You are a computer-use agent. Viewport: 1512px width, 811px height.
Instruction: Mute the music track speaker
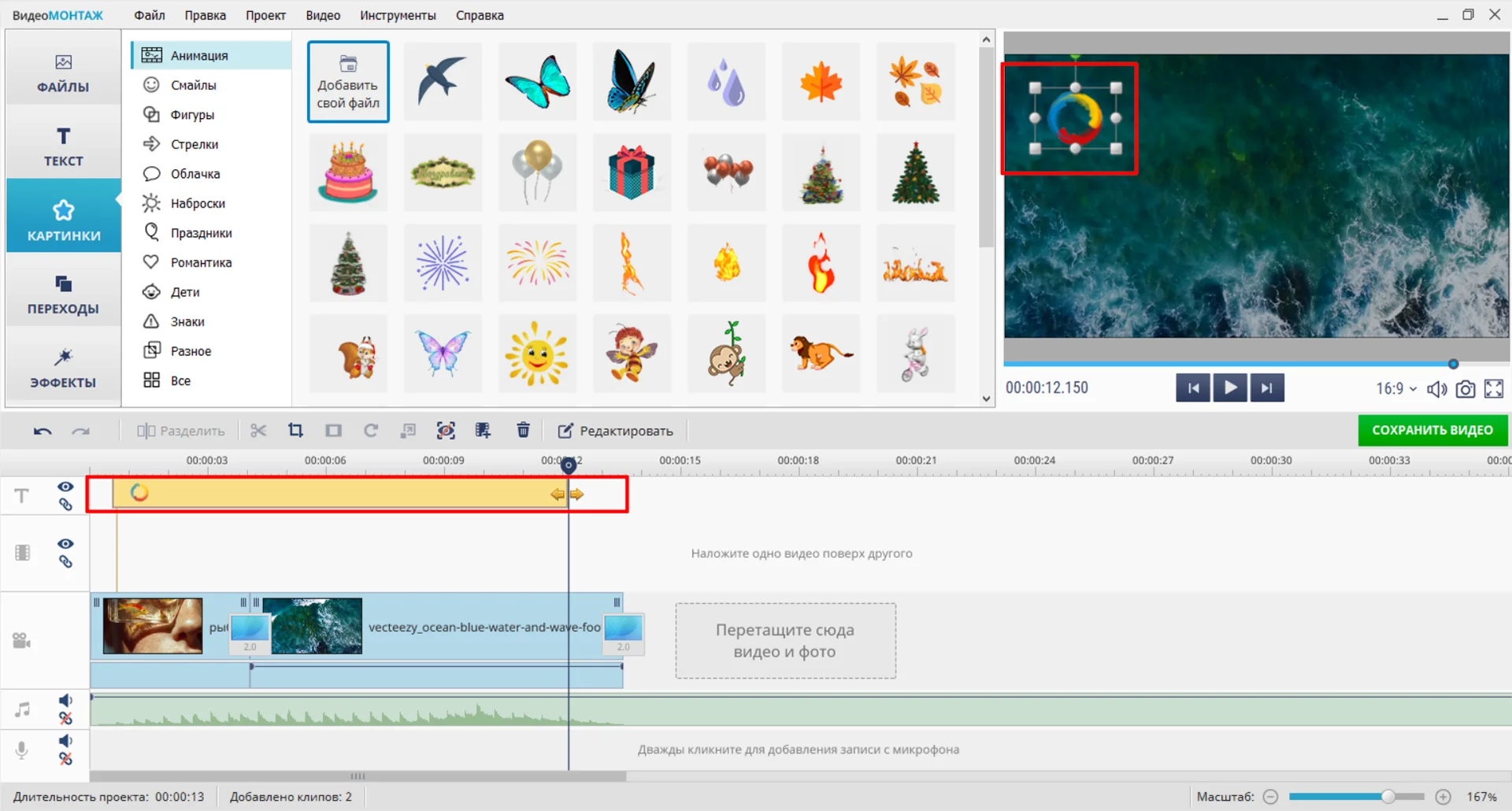pos(65,700)
